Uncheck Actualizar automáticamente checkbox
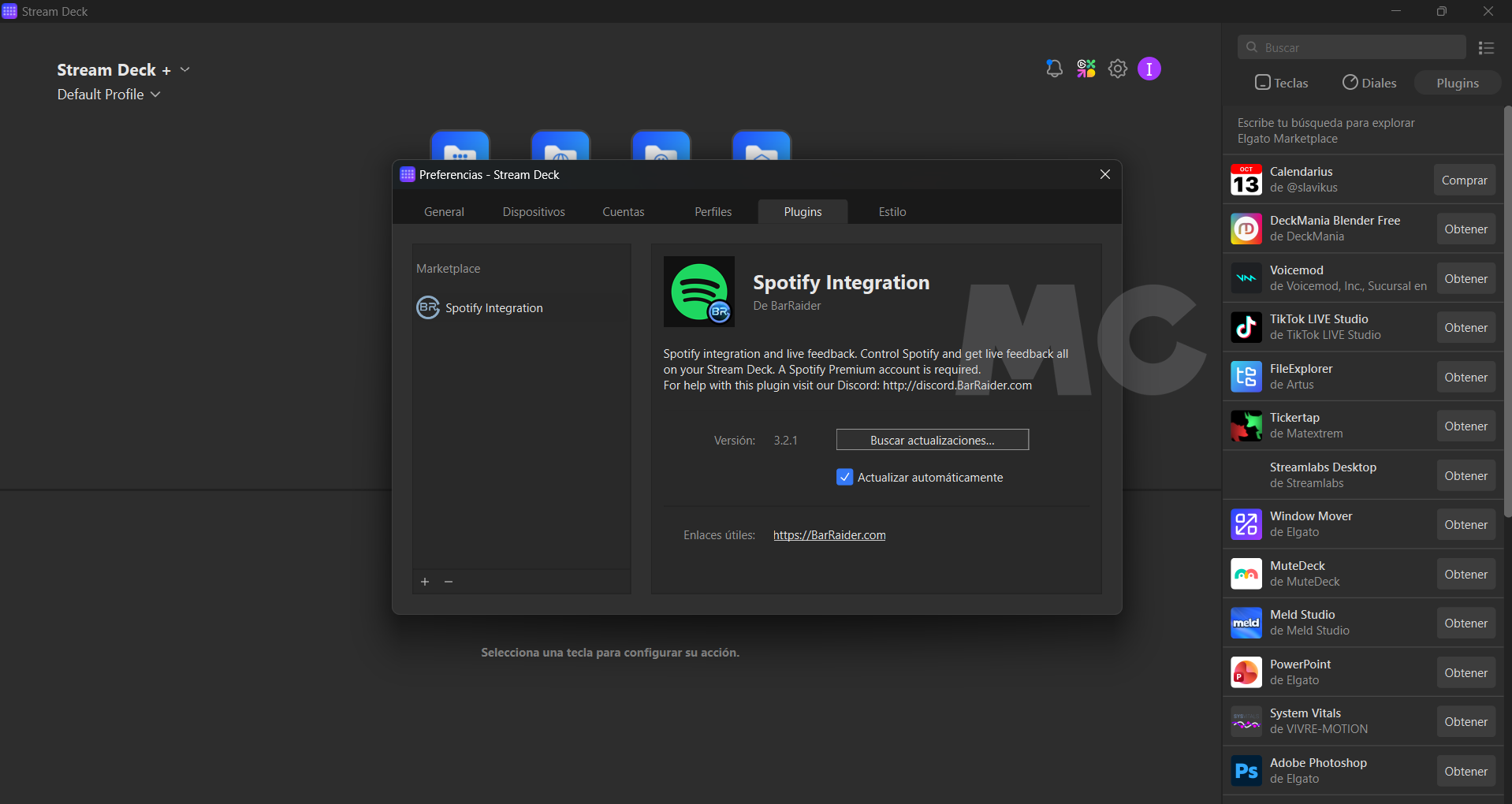This screenshot has height=804, width=1512. pos(844,477)
